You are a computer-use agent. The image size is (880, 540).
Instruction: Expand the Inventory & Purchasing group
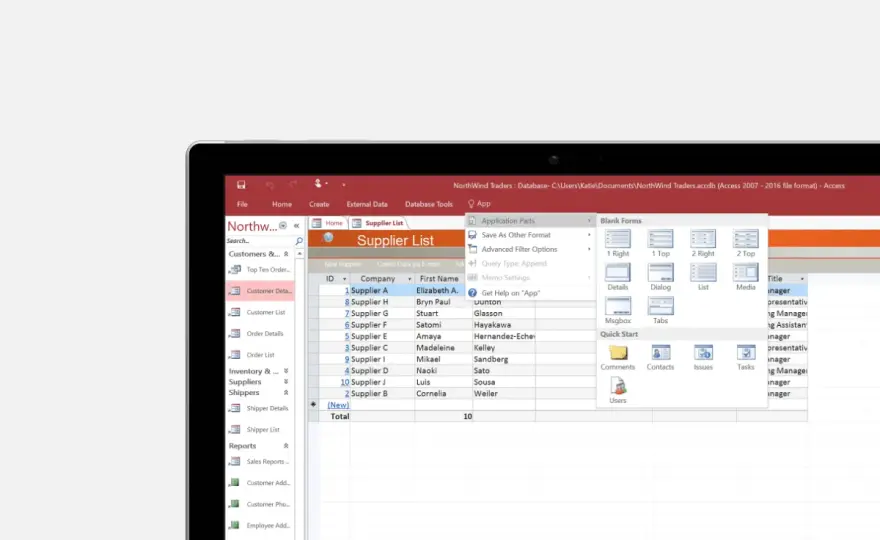tap(286, 371)
